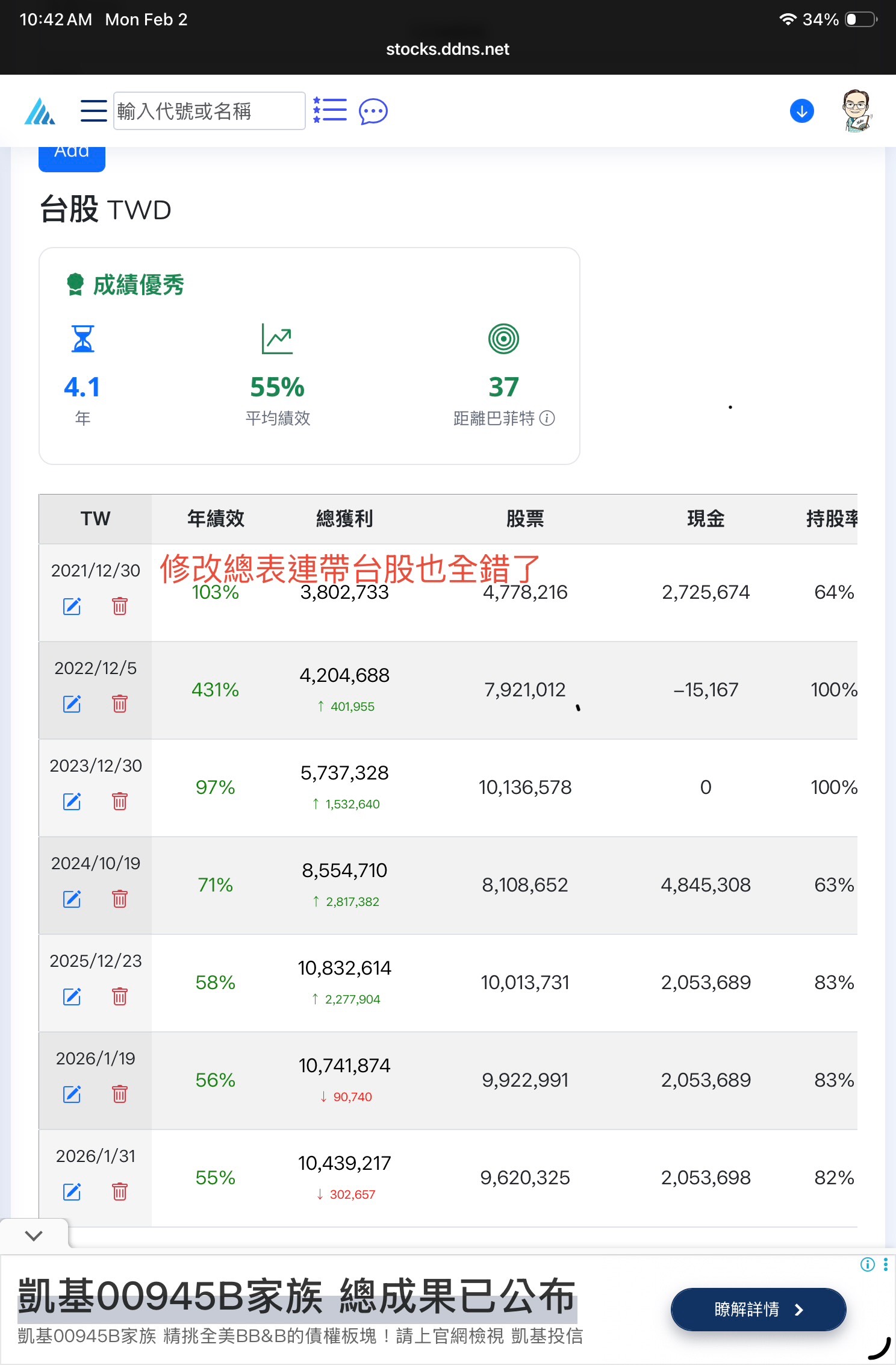The height and width of the screenshot is (1365, 896).
Task: Click the site logo icon
Action: pyautogui.click(x=40, y=111)
